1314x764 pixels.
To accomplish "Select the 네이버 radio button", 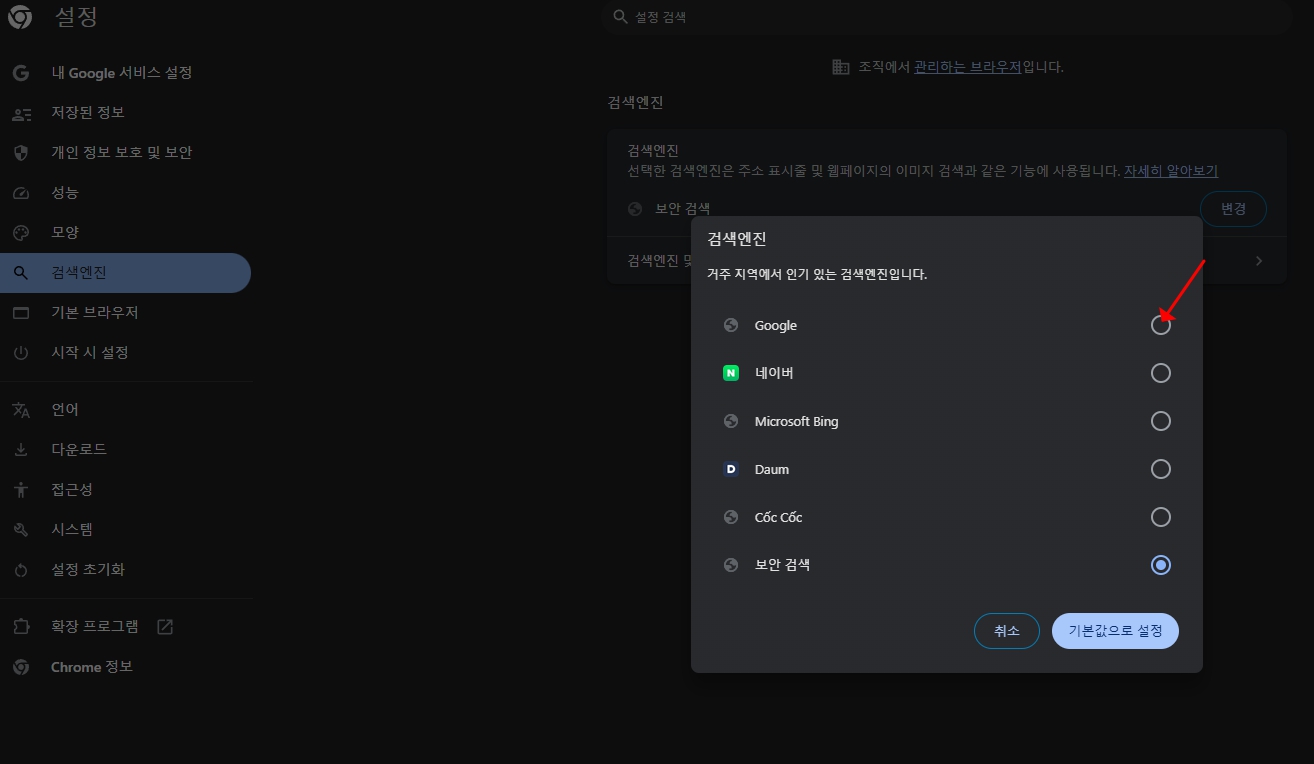I will [1160, 373].
